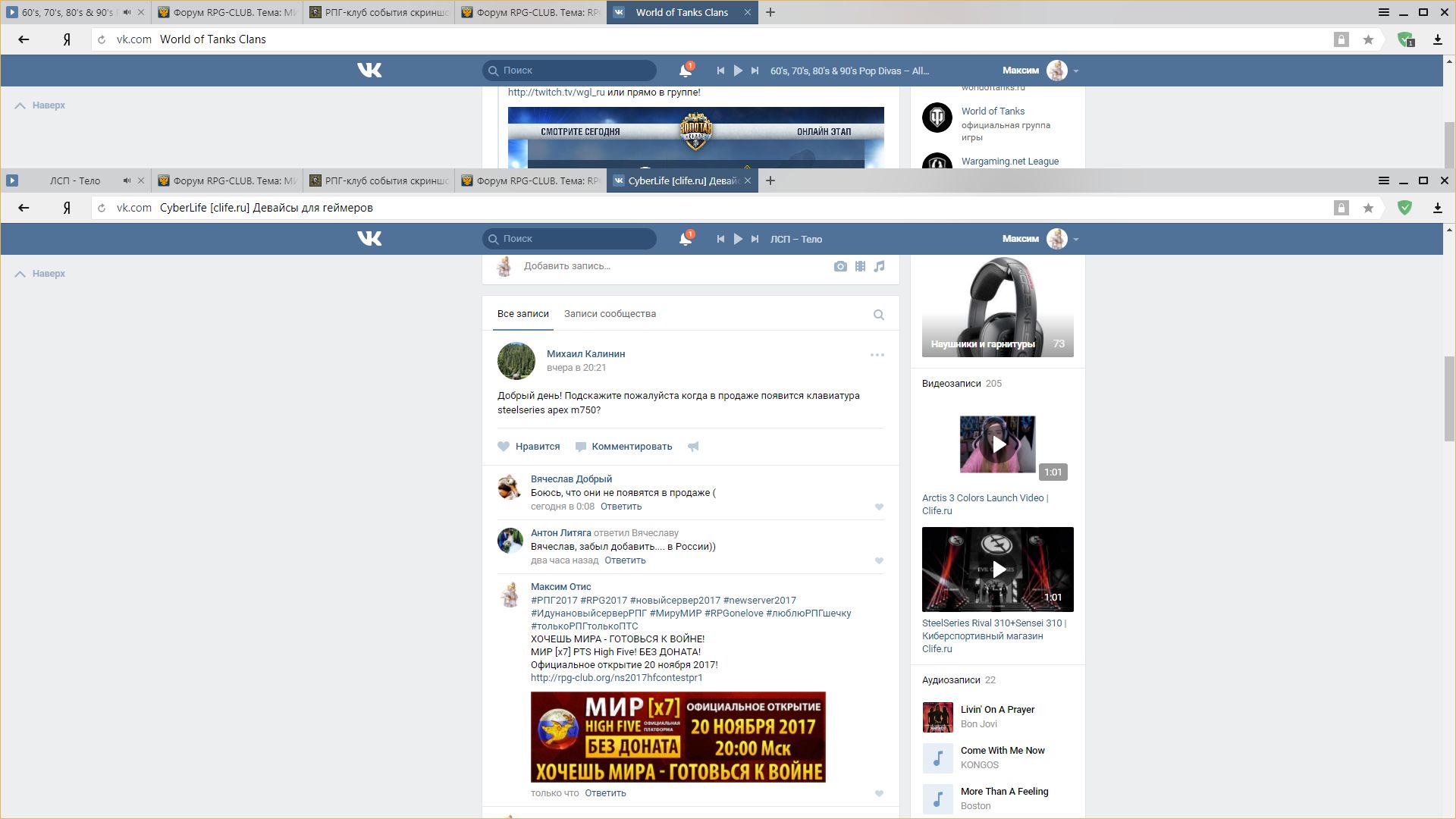
Task: Play More Than A Feeling by Boston
Action: [938, 799]
